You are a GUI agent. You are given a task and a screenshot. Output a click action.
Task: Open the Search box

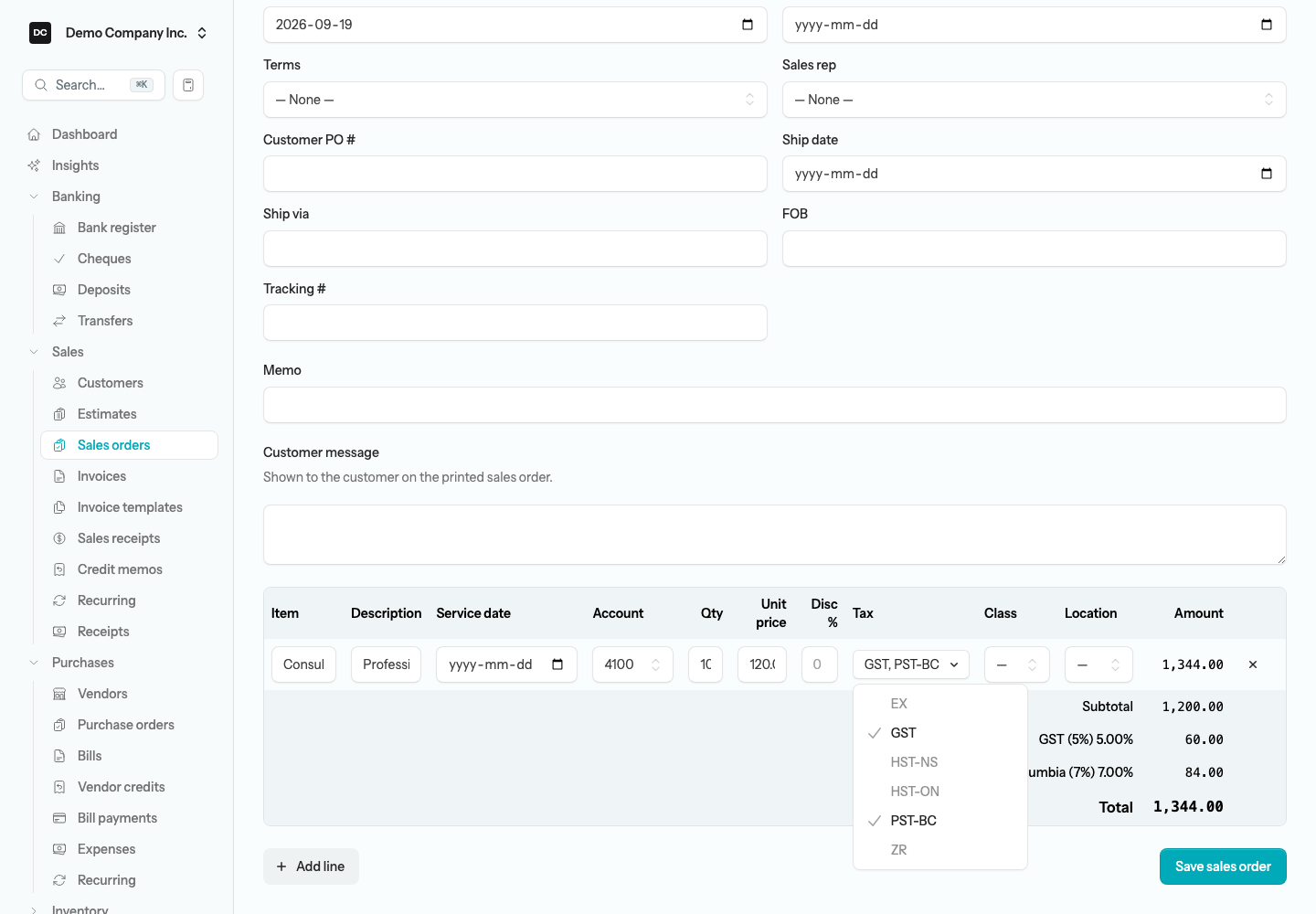[x=93, y=85]
